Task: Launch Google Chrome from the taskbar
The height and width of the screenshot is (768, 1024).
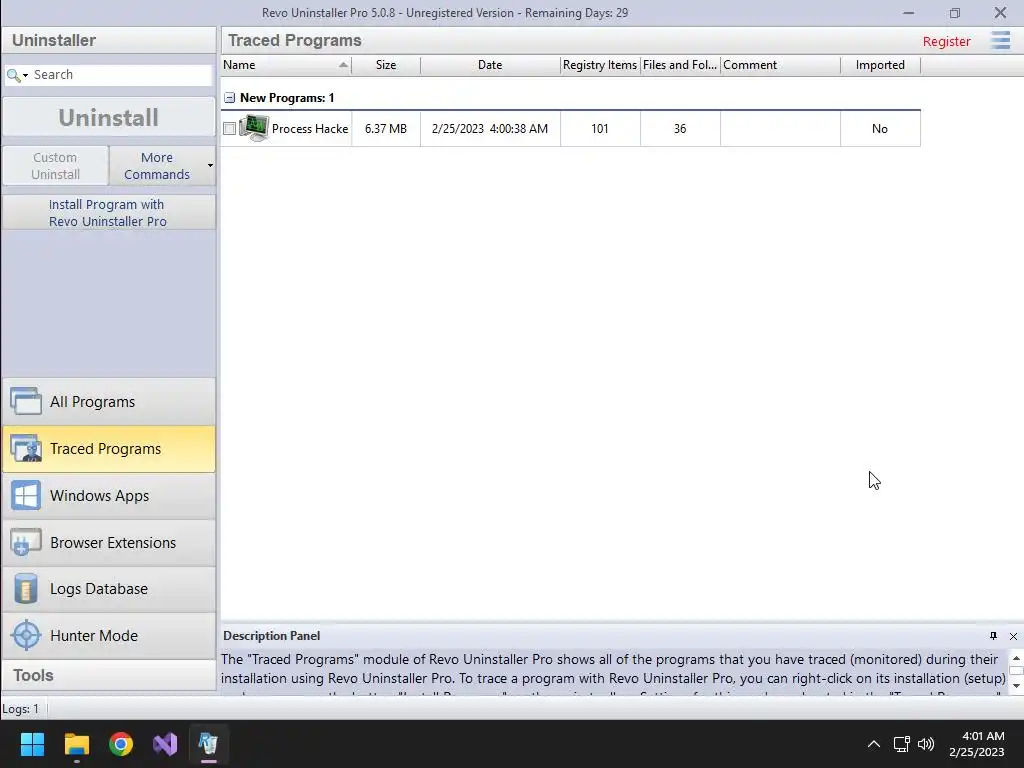Action: pyautogui.click(x=121, y=744)
